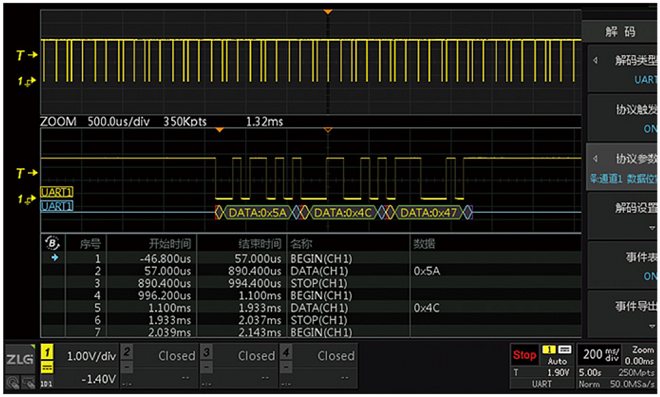Click the filled orange marker atop the zoom window
The image size is (660, 397).
click(219, 130)
